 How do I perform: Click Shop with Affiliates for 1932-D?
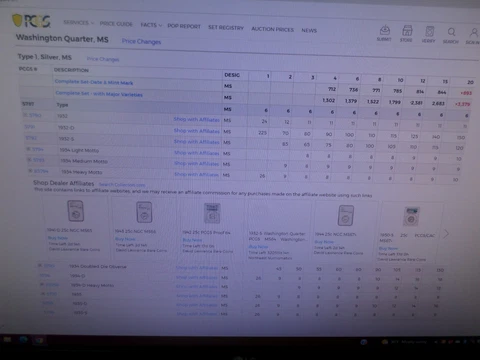pos(197,131)
